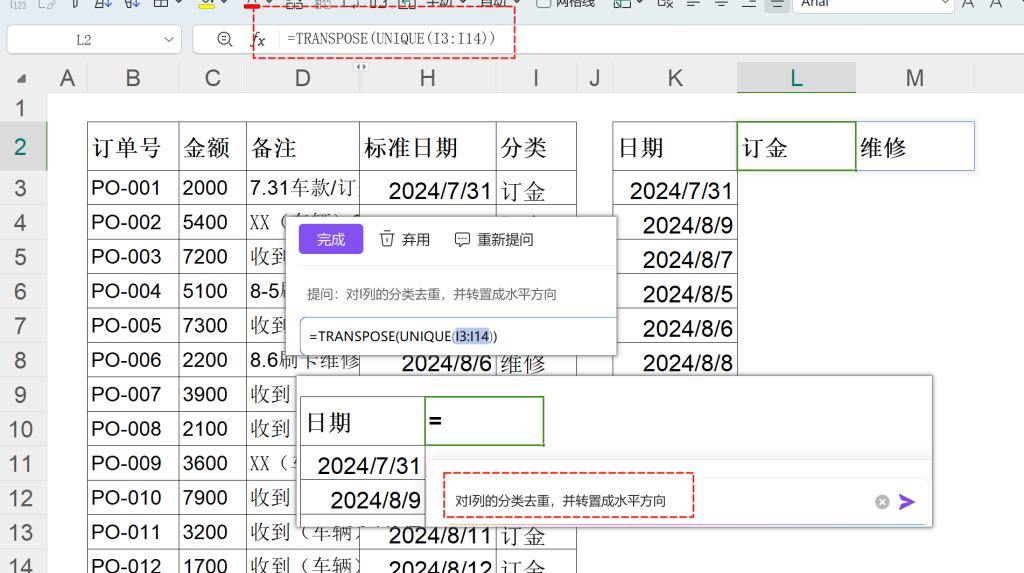Click 2024/8/8 in column K
Screen dimensions: 1024x573
tap(675, 362)
